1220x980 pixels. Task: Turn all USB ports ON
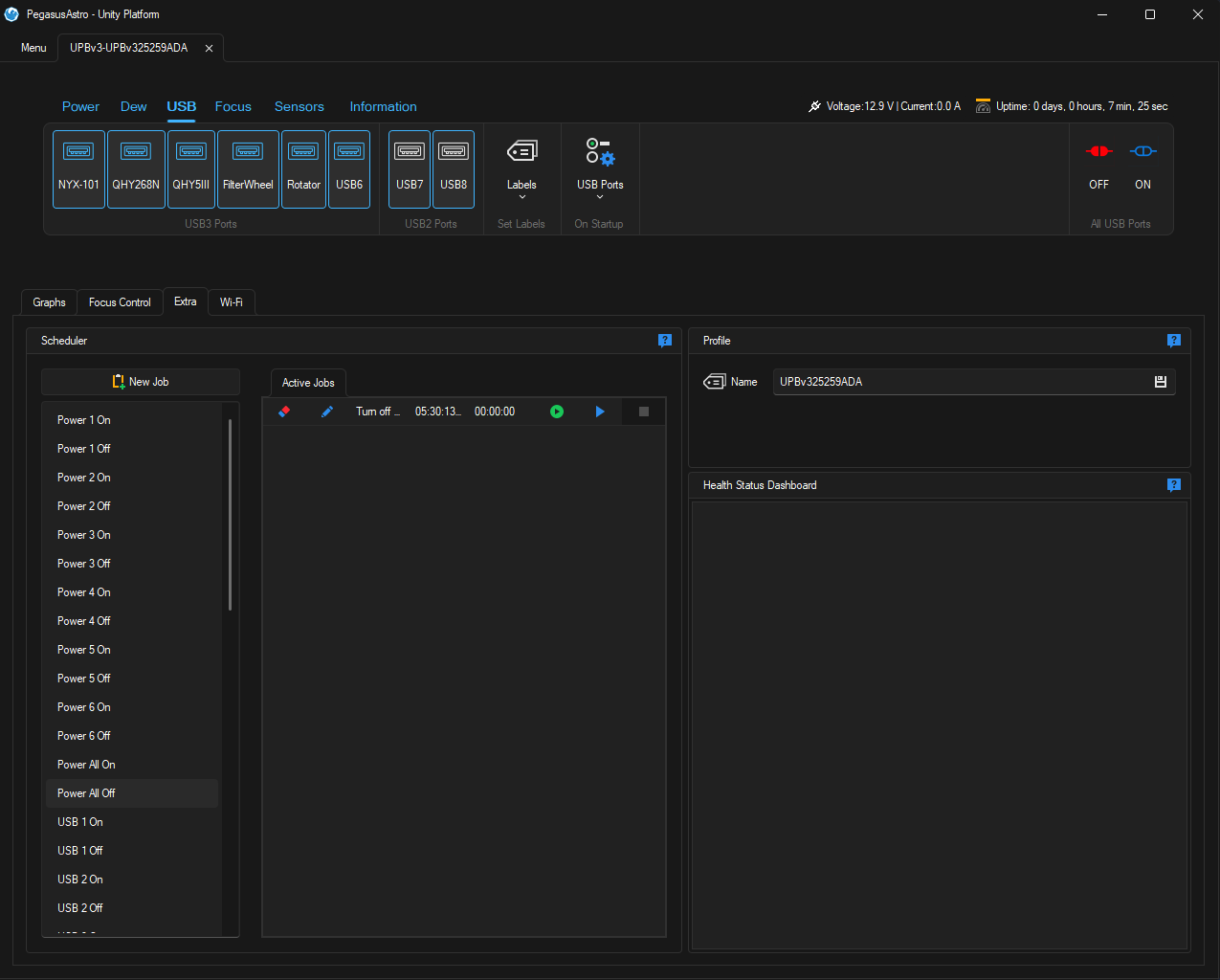pos(1142,167)
